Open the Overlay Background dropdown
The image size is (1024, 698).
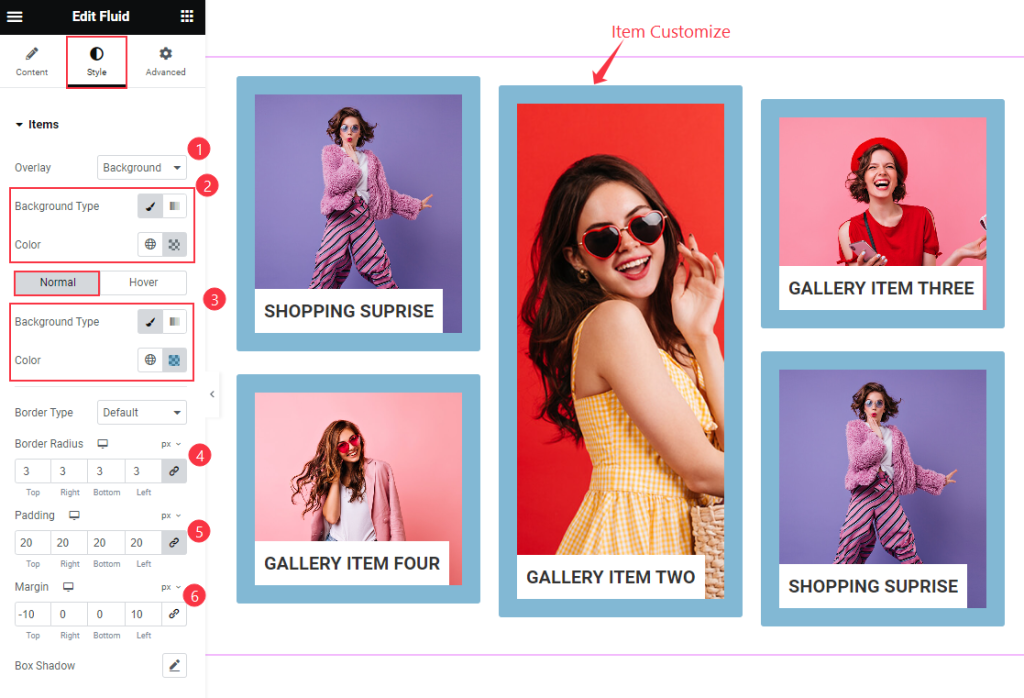click(x=142, y=168)
